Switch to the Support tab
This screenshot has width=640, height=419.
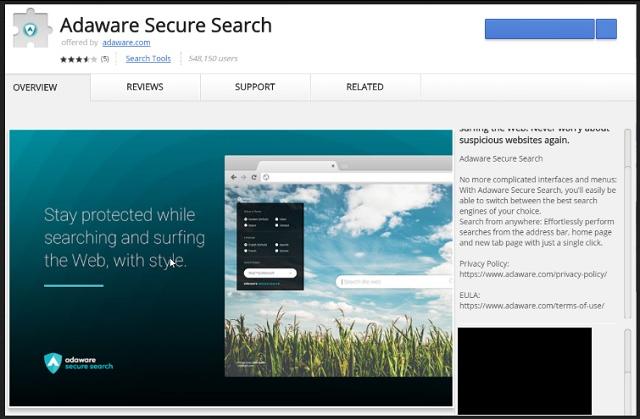pyautogui.click(x=255, y=87)
